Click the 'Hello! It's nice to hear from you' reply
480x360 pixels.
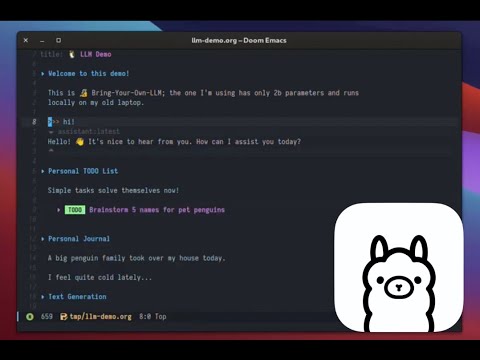pyautogui.click(x=174, y=142)
